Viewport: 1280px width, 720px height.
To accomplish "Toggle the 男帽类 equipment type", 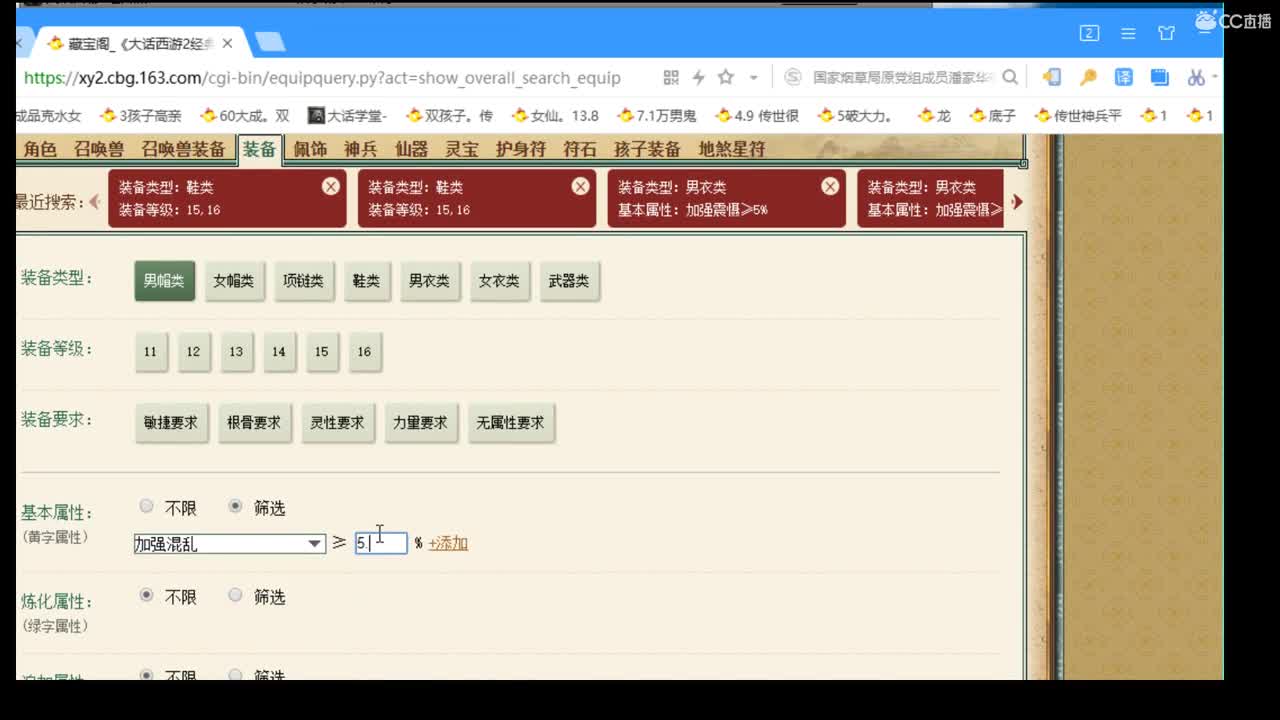I will (x=165, y=281).
